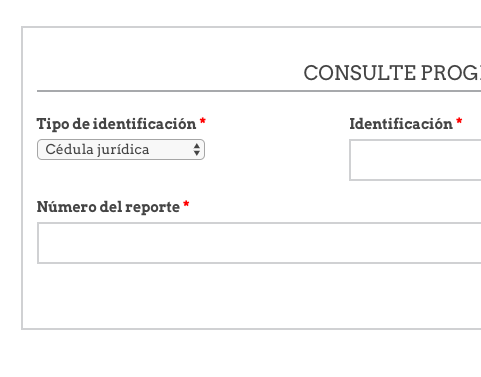This screenshot has width=481, height=377.
Task: Click the up-down arrows on the Cédula jurídica selector
Action: [x=197, y=149]
